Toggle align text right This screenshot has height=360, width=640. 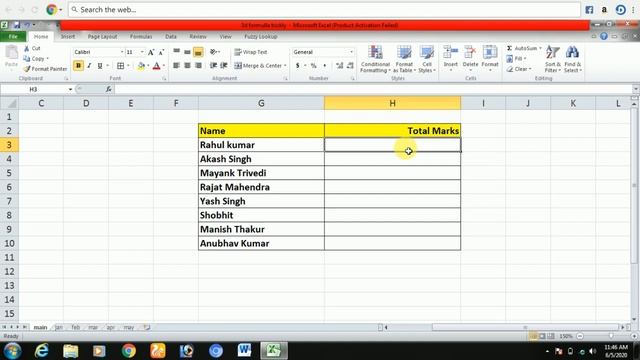(x=198, y=66)
